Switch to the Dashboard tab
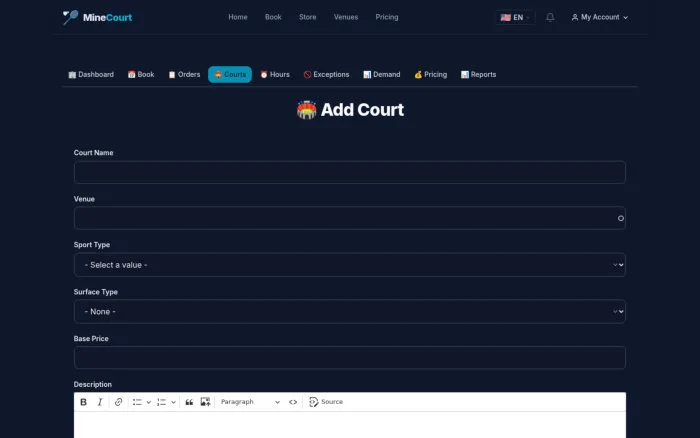700x438 pixels. (91, 75)
